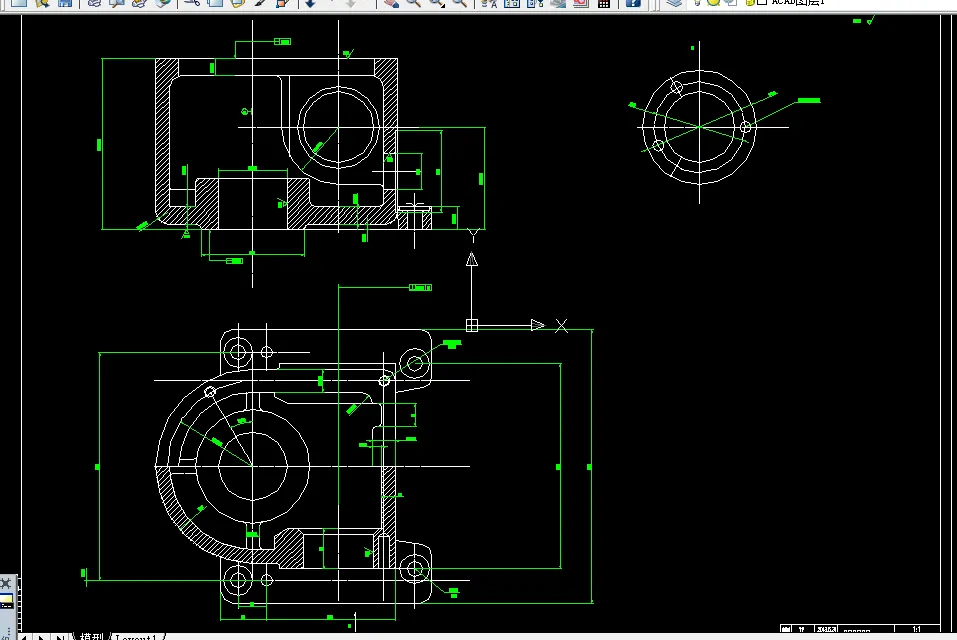Click the blue Help question-mark icon
The width and height of the screenshot is (957, 640).
point(633,2)
